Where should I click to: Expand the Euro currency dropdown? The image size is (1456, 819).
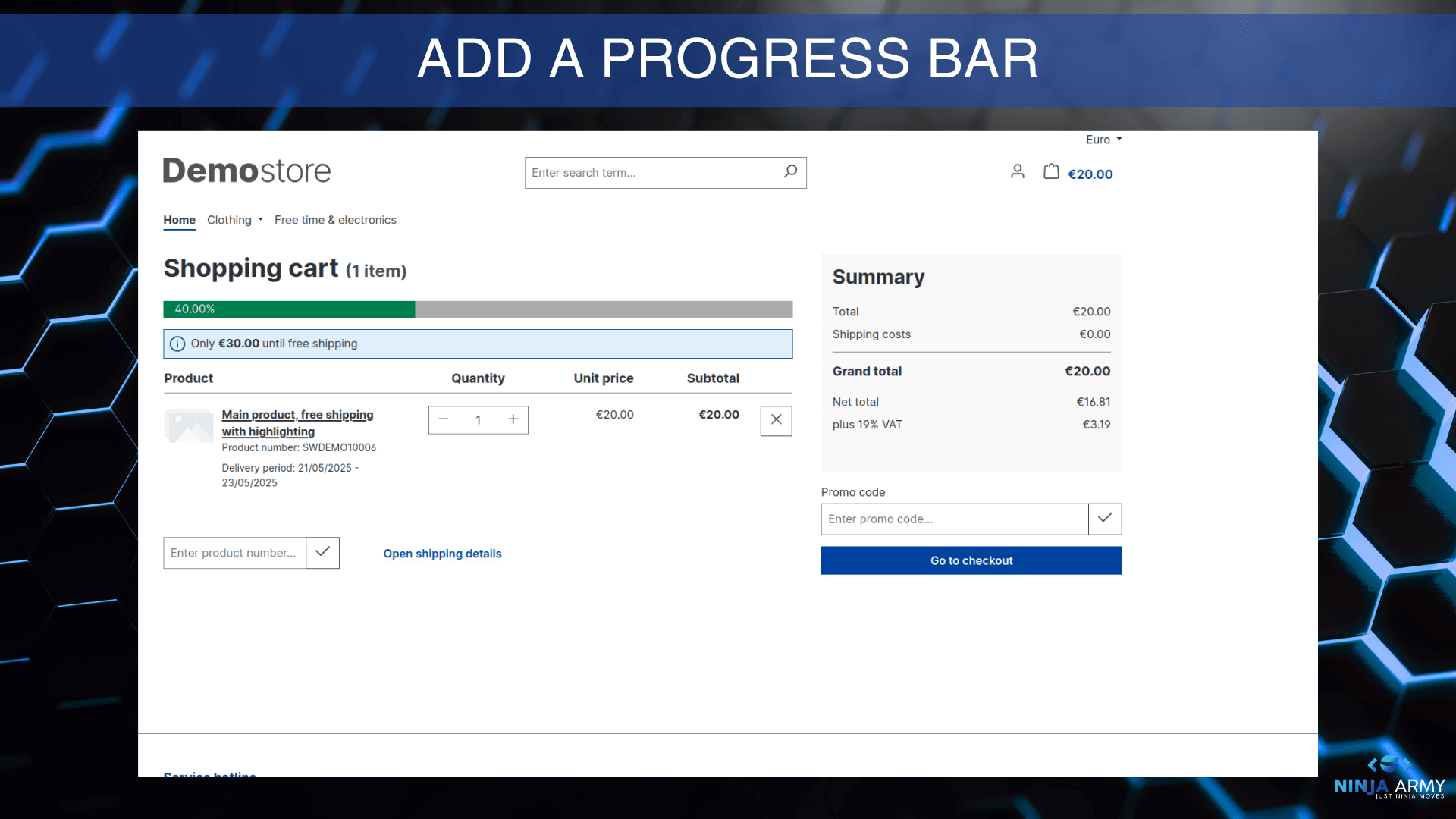(x=1103, y=140)
